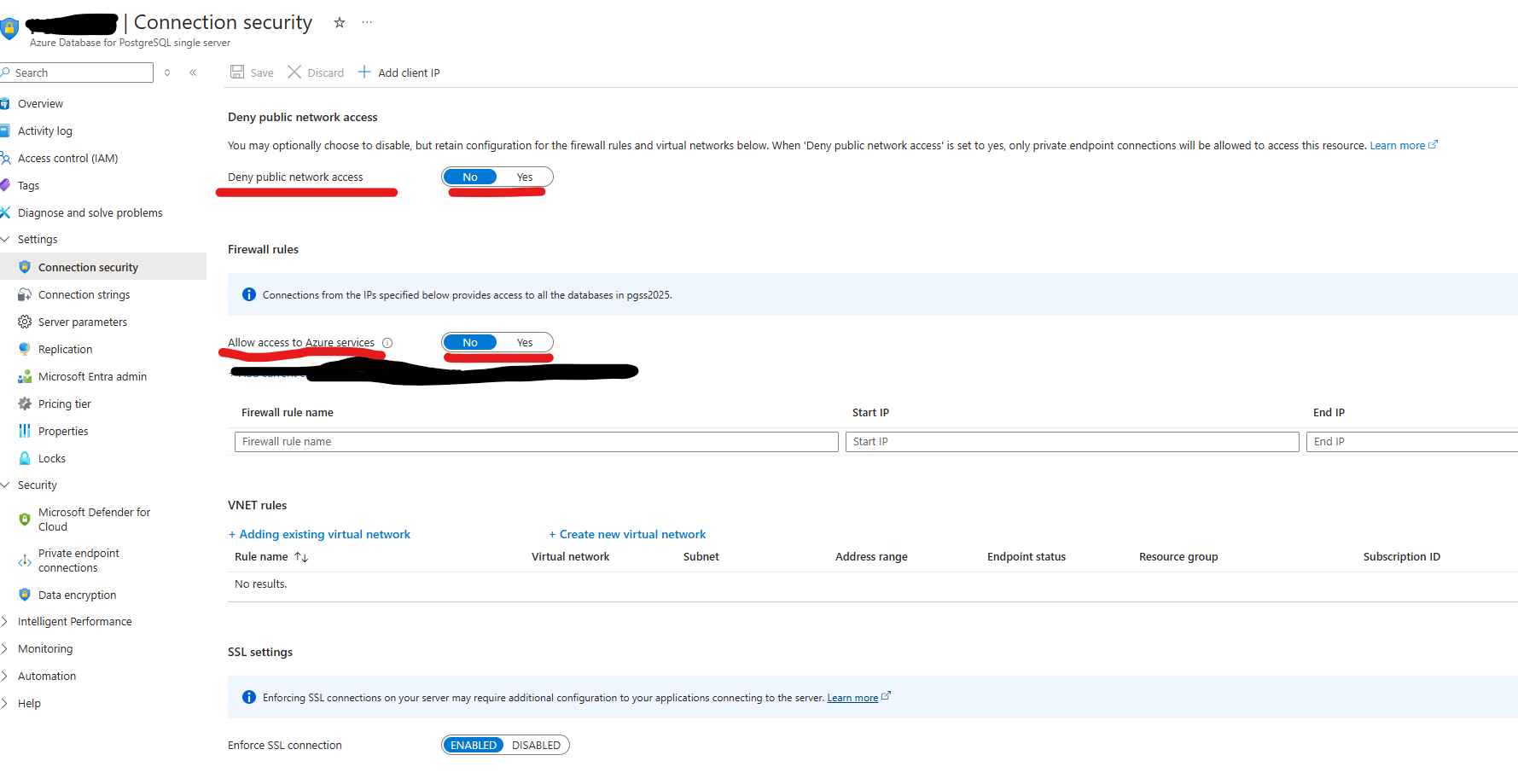The image size is (1518, 784).
Task: Click the Server parameters gear icon
Action: coord(25,322)
